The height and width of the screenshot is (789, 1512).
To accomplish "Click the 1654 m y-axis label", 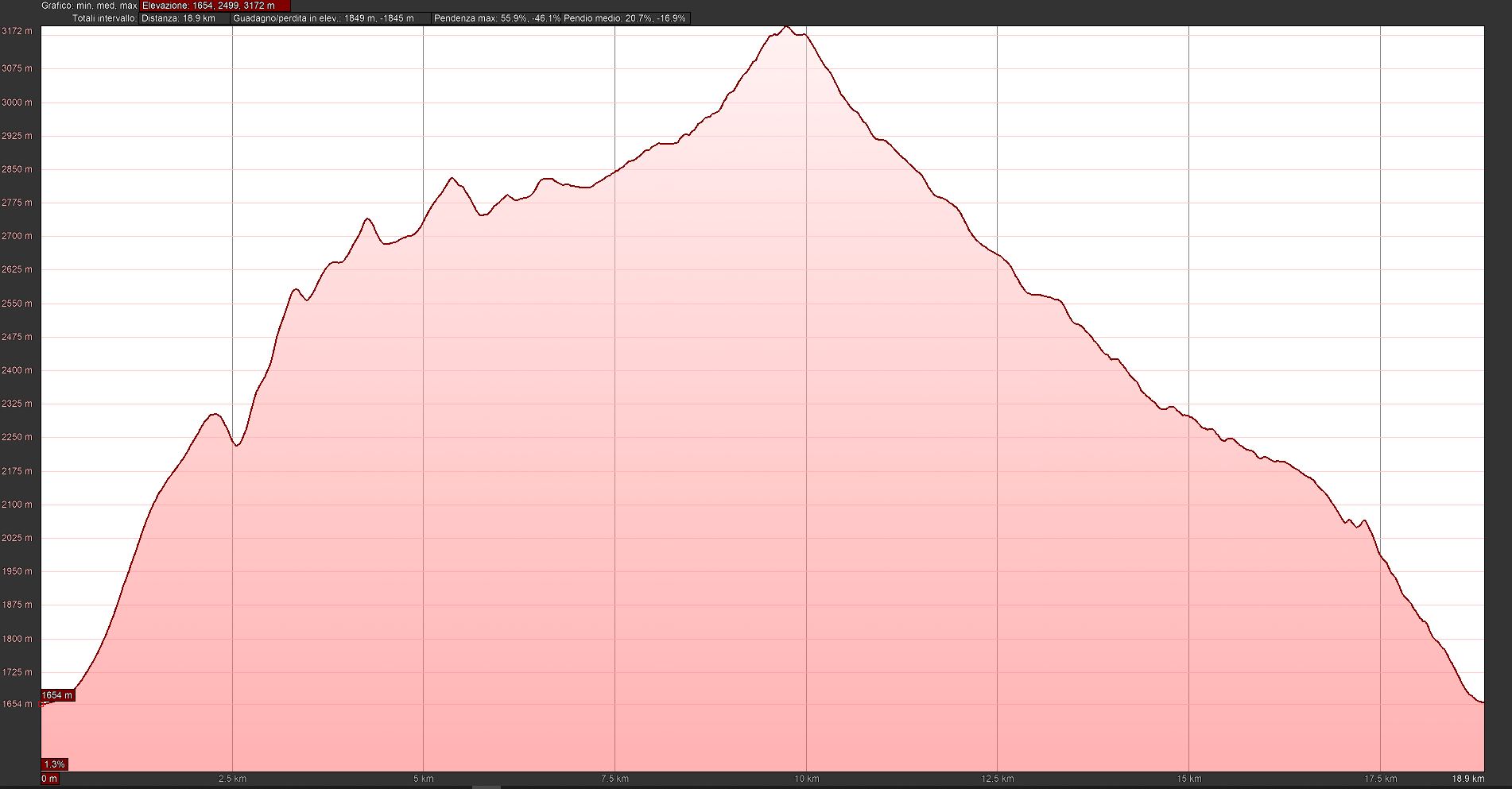I will coord(17,705).
